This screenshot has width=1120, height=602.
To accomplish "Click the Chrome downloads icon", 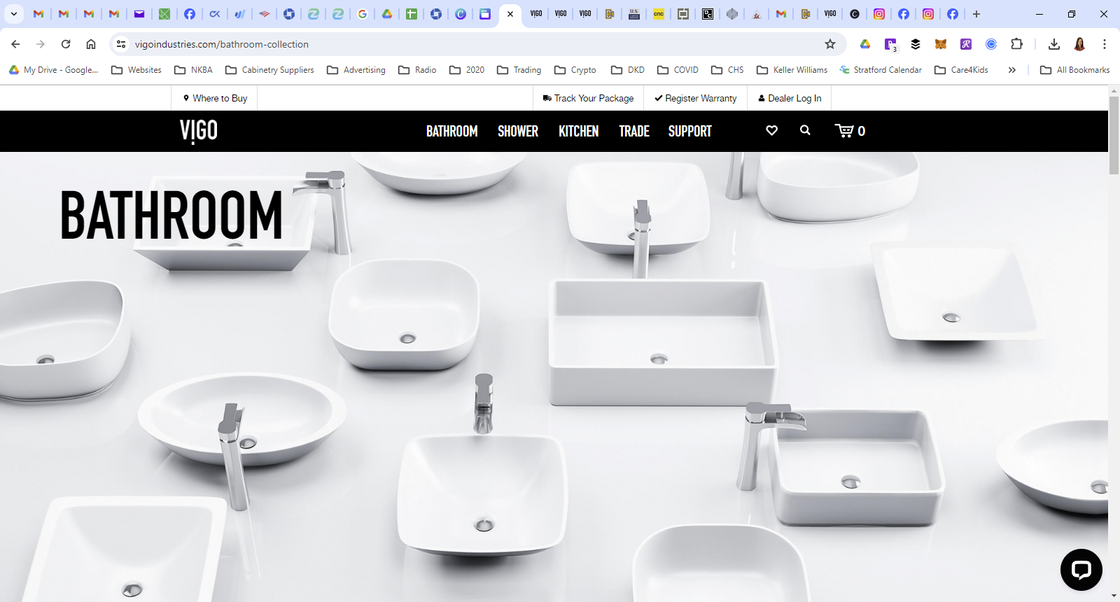I will point(1053,44).
